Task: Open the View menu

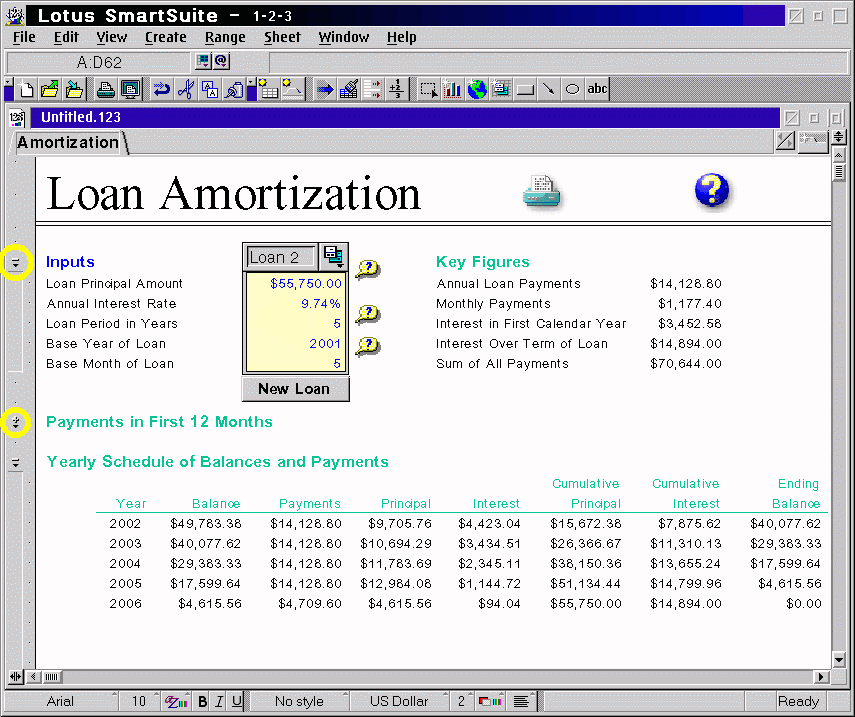Action: [x=111, y=37]
